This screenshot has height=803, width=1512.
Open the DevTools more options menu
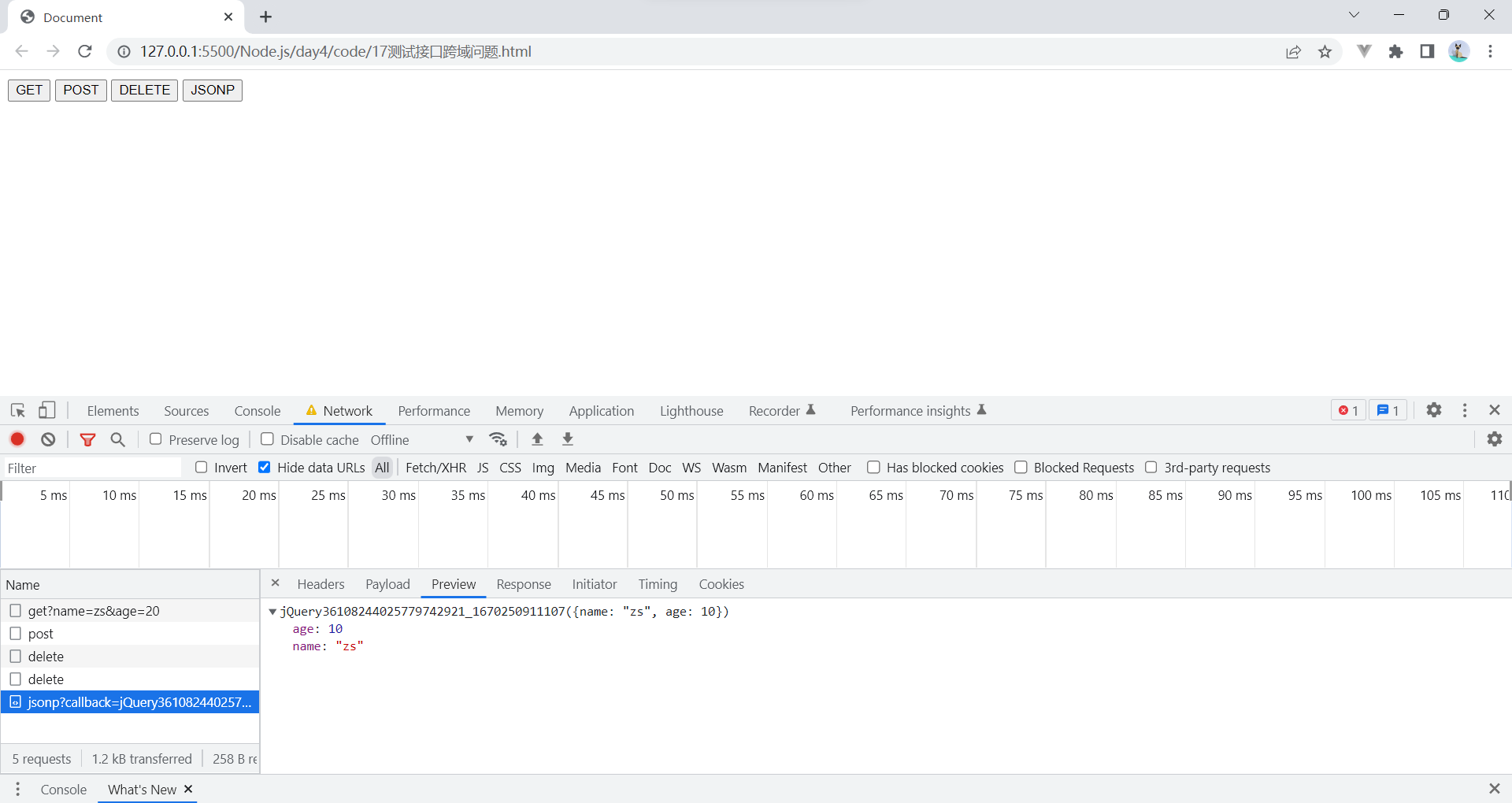[x=1465, y=410]
